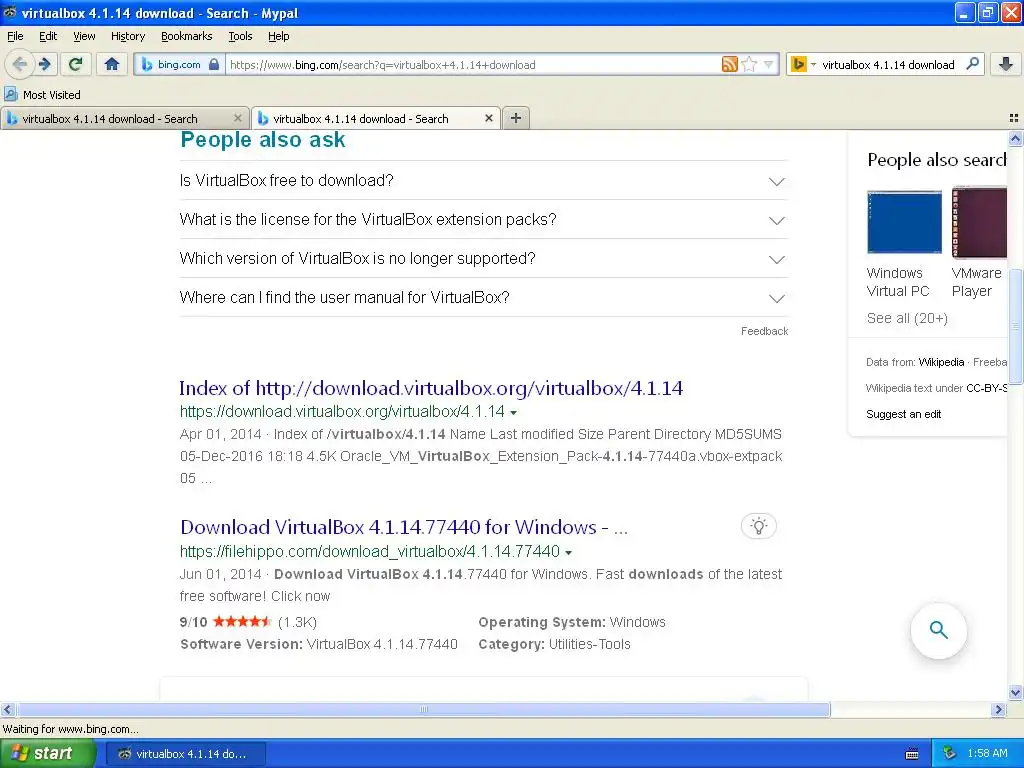Click the system tray network/safely remove icon

coord(950,753)
